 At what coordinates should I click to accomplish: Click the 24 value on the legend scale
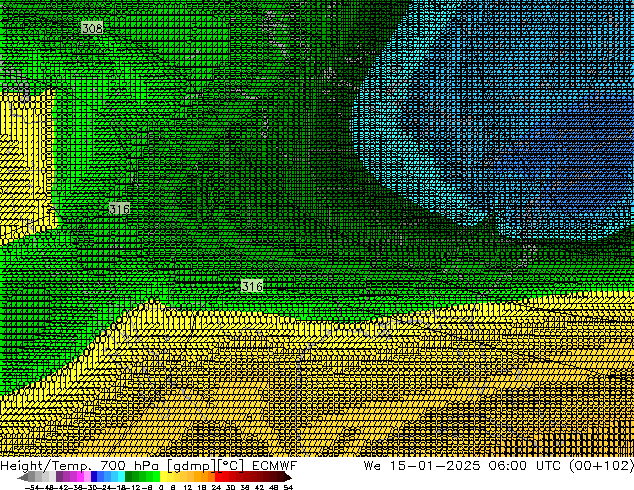tap(216, 487)
